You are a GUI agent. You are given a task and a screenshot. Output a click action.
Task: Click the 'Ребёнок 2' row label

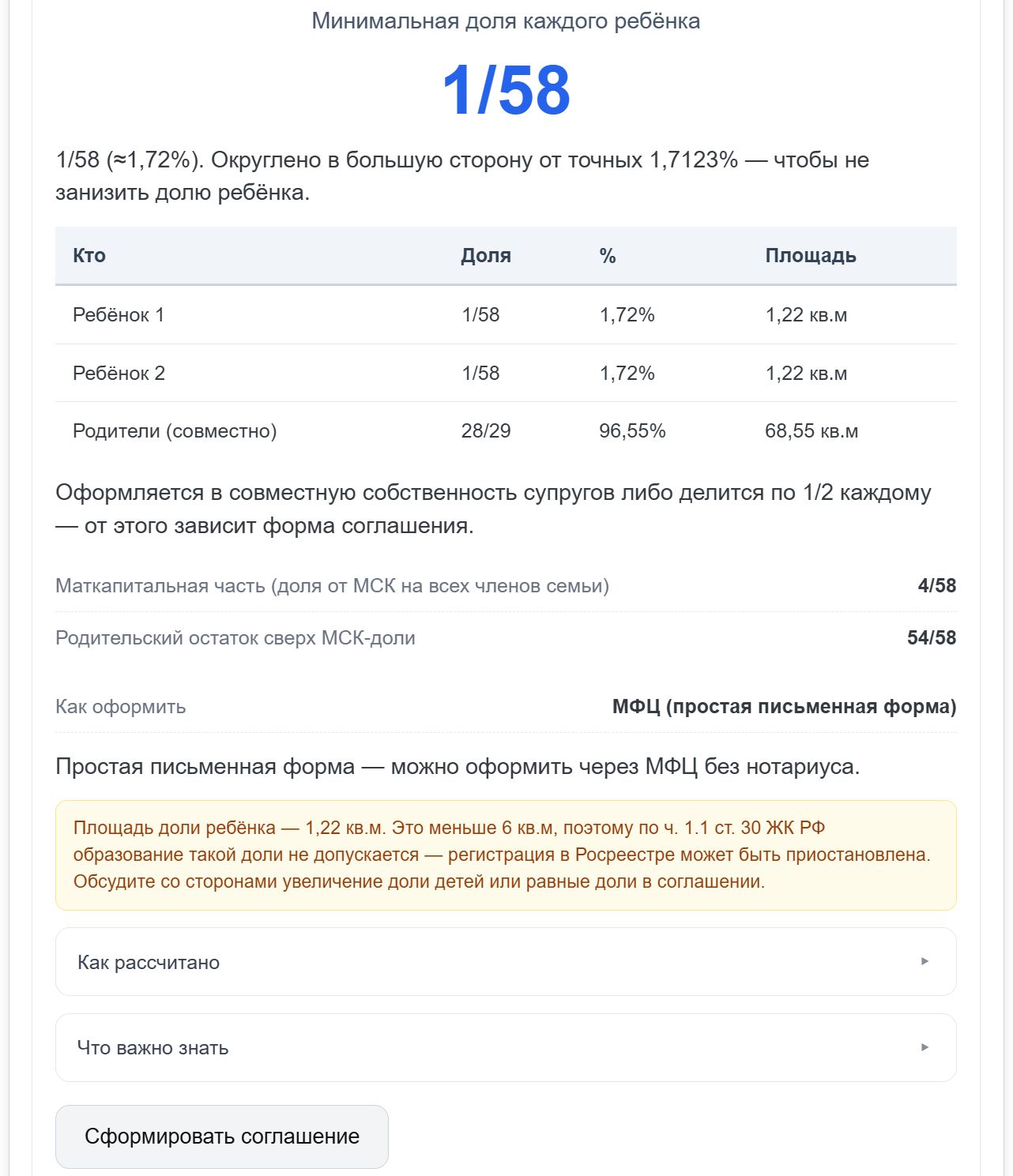119,373
